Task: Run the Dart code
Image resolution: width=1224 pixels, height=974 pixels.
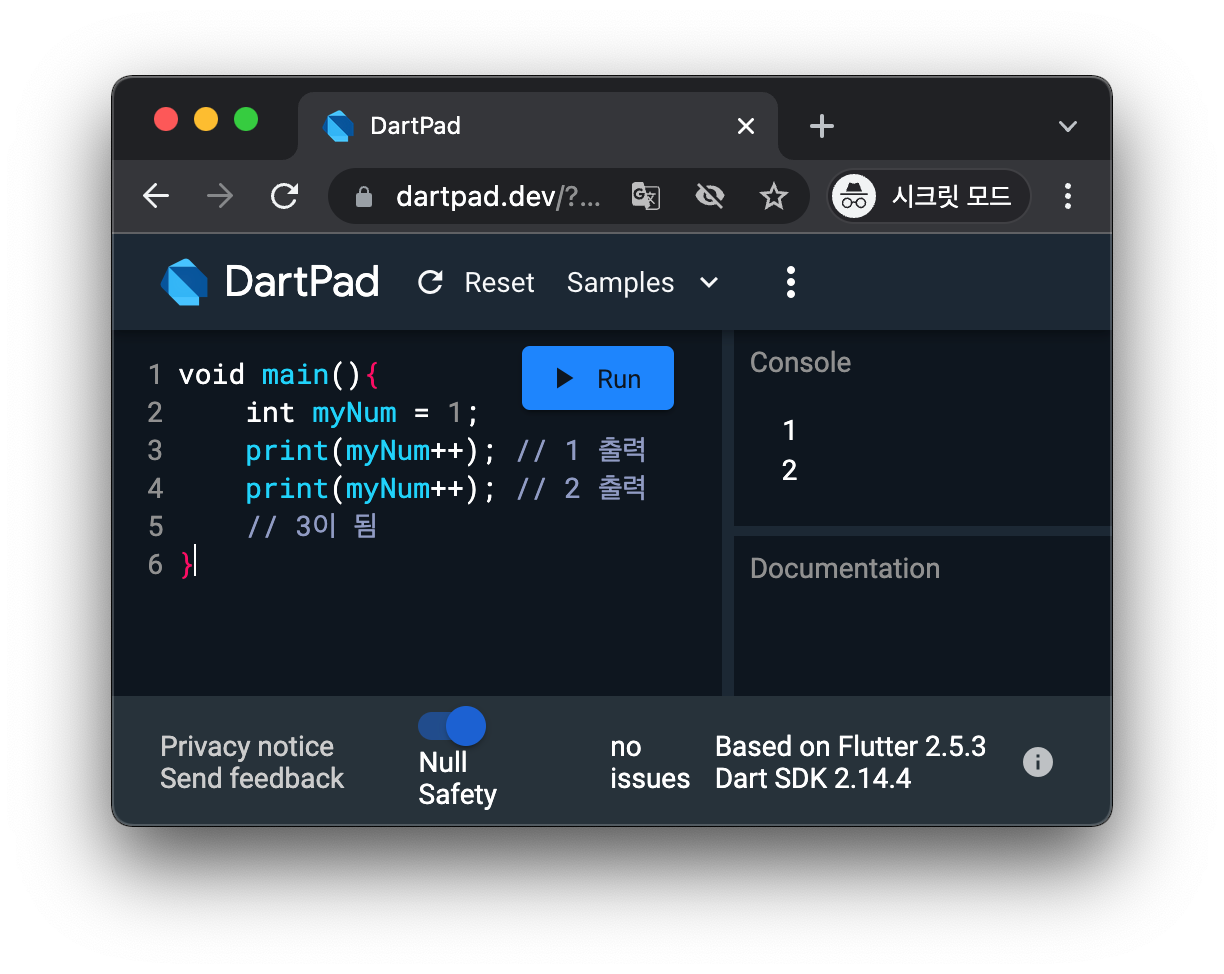Action: [x=598, y=378]
